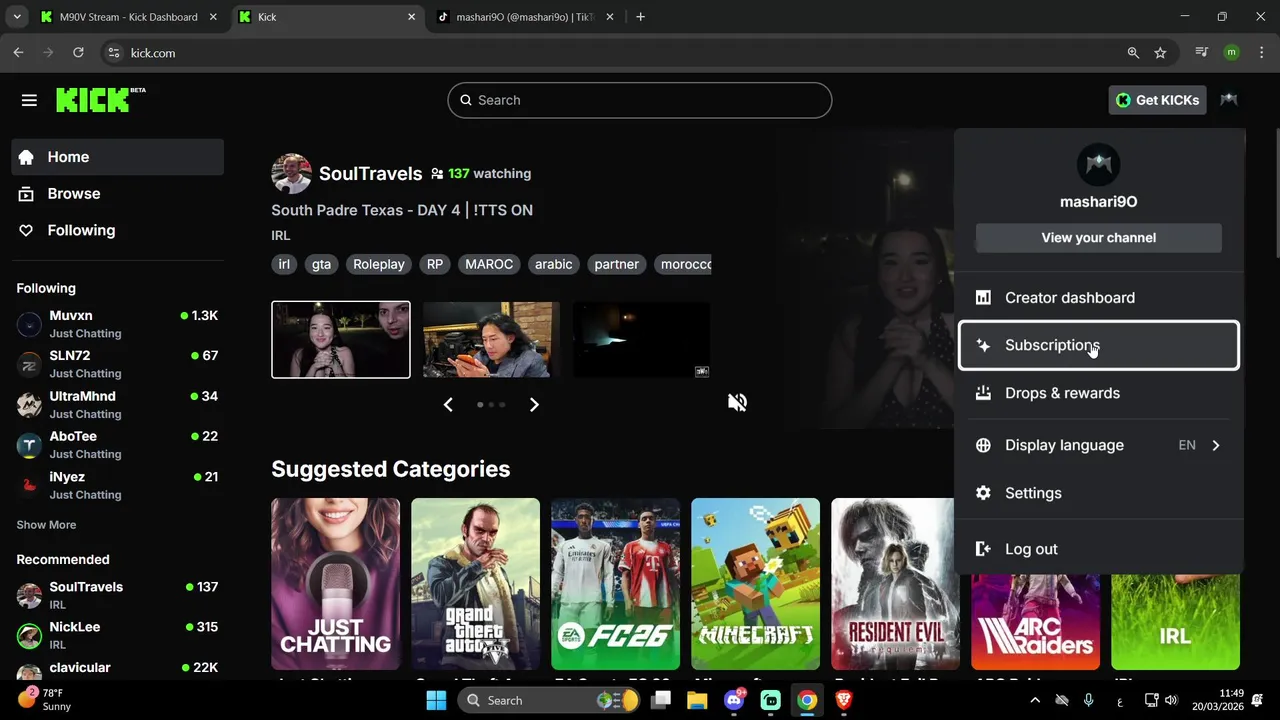Click the 'irl' tag
The image size is (1280, 720).
284,264
